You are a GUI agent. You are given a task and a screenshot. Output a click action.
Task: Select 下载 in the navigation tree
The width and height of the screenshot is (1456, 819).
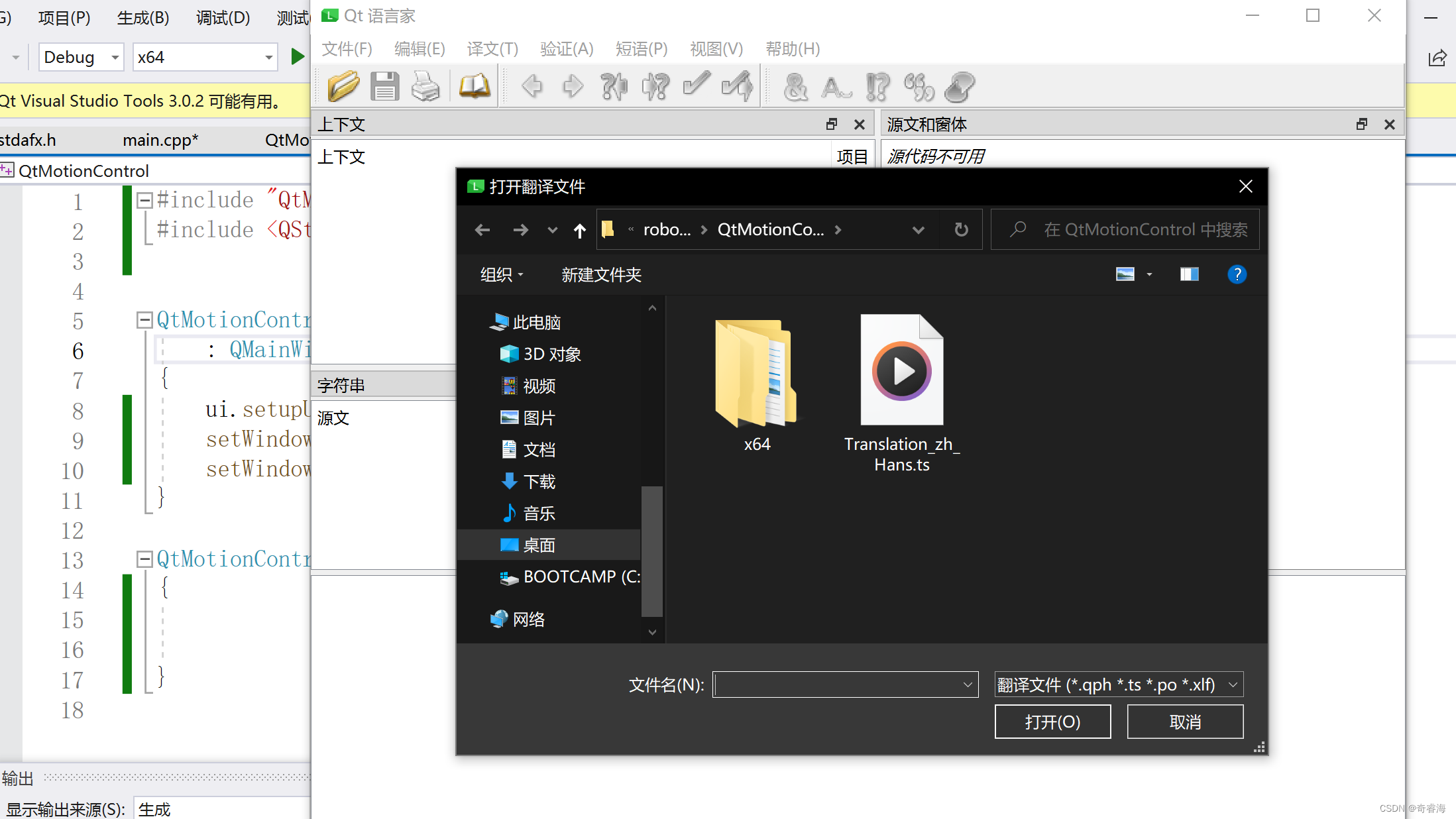[528, 482]
